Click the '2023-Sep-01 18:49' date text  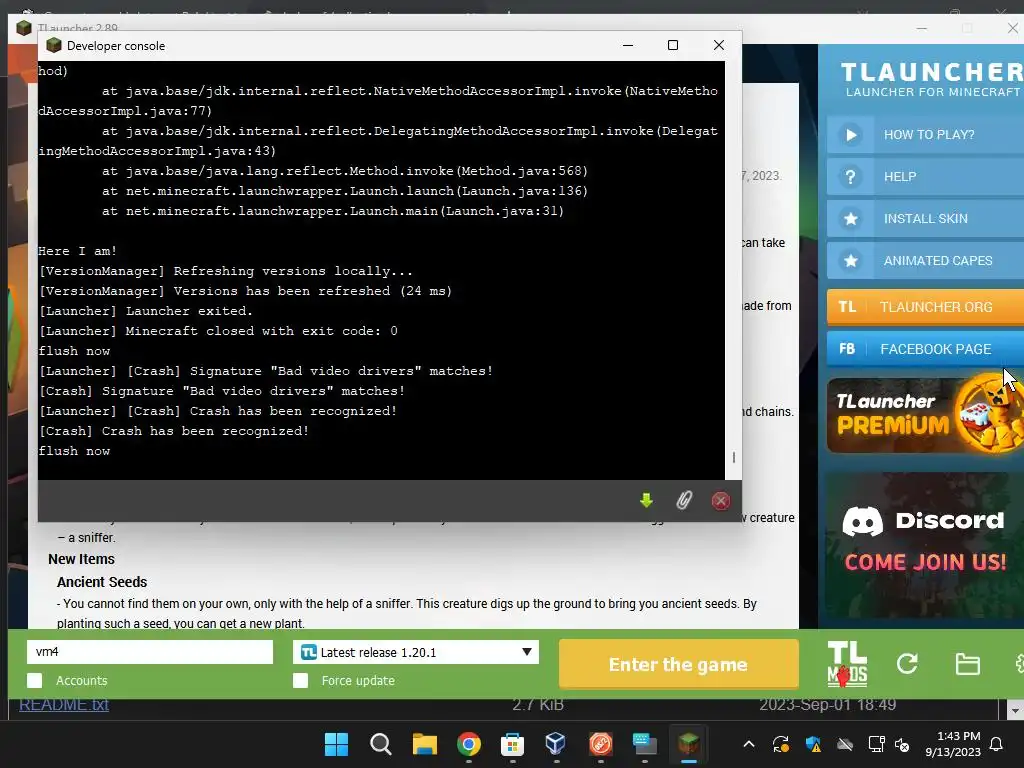[827, 705]
